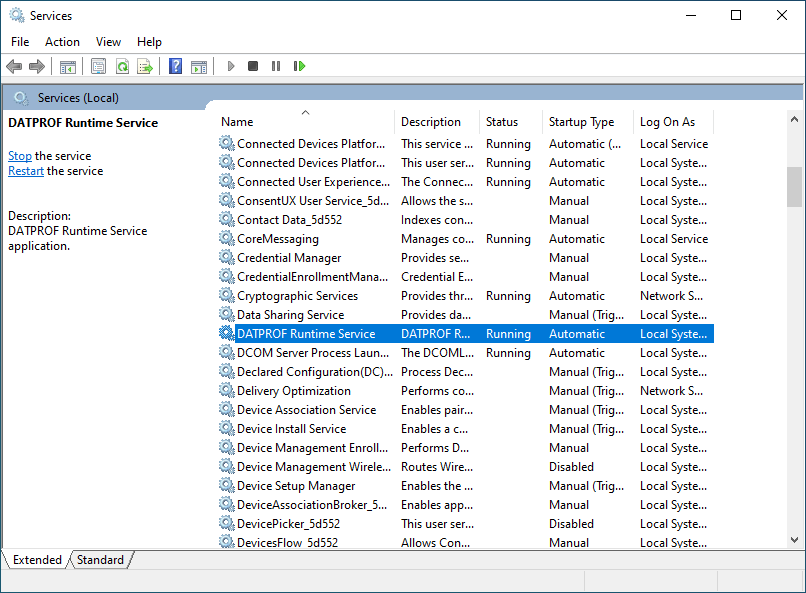Toggle the console tree visibility icon

click(67, 66)
